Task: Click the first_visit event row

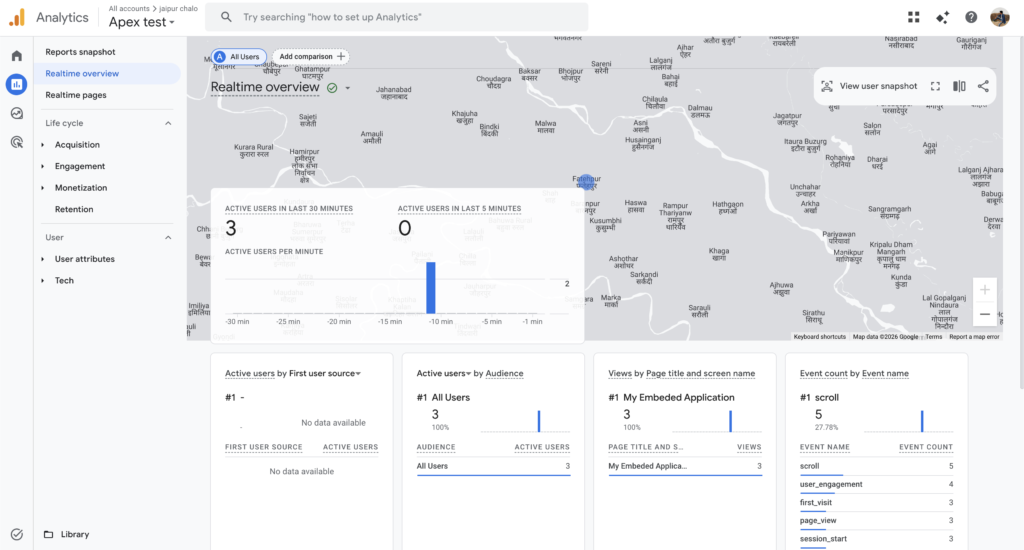Action: pyautogui.click(x=876, y=503)
